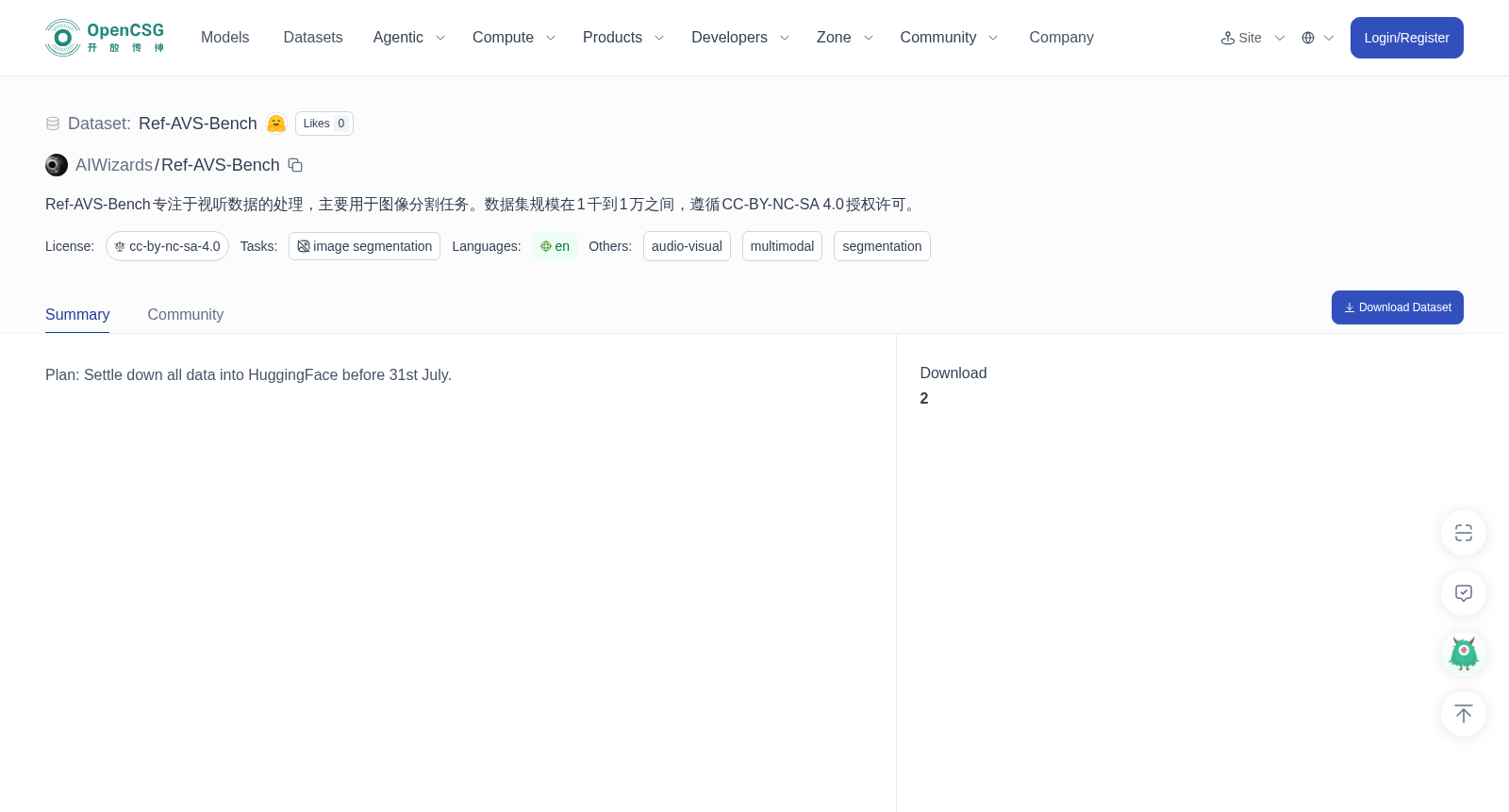
Task: Click the dataset database icon
Action: (53, 124)
